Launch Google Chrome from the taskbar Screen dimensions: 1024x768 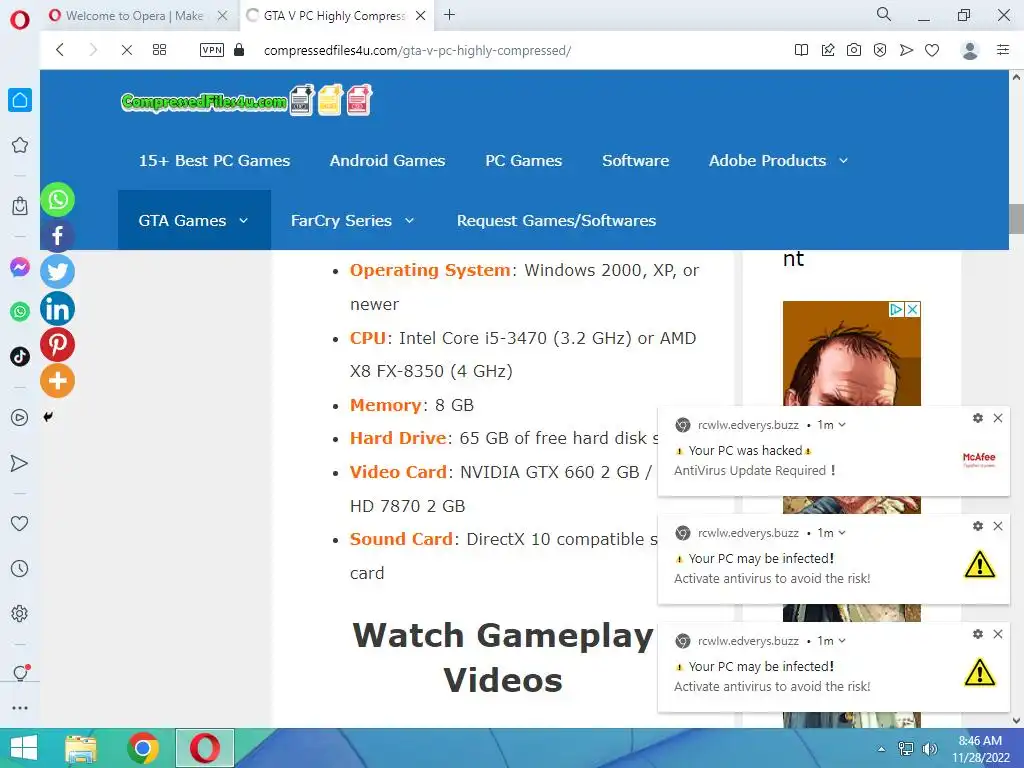[x=143, y=748]
